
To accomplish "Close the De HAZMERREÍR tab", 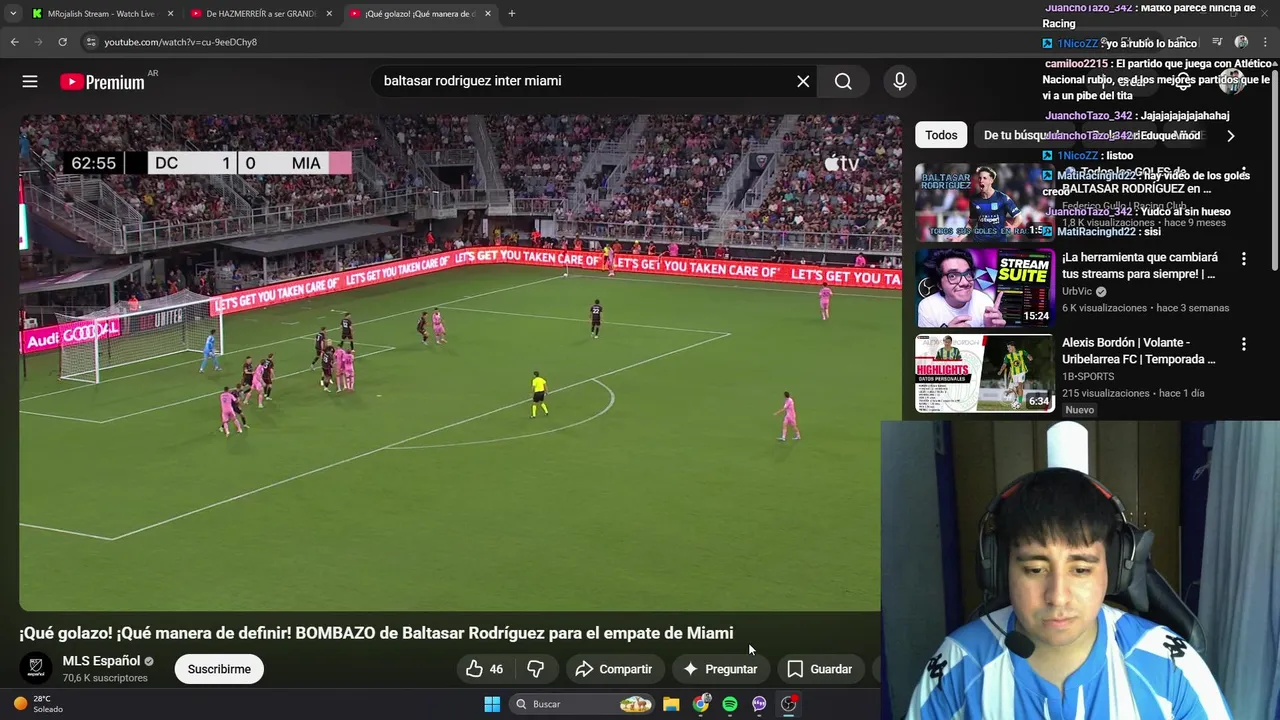I will pyautogui.click(x=329, y=14).
